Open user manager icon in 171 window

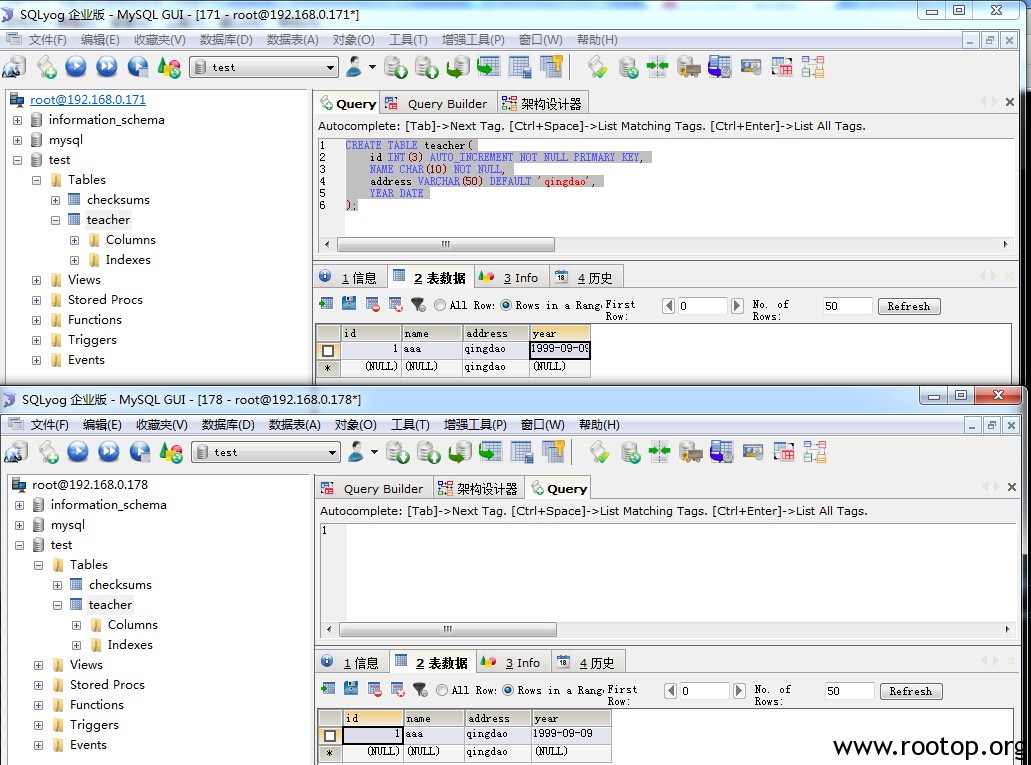point(354,66)
